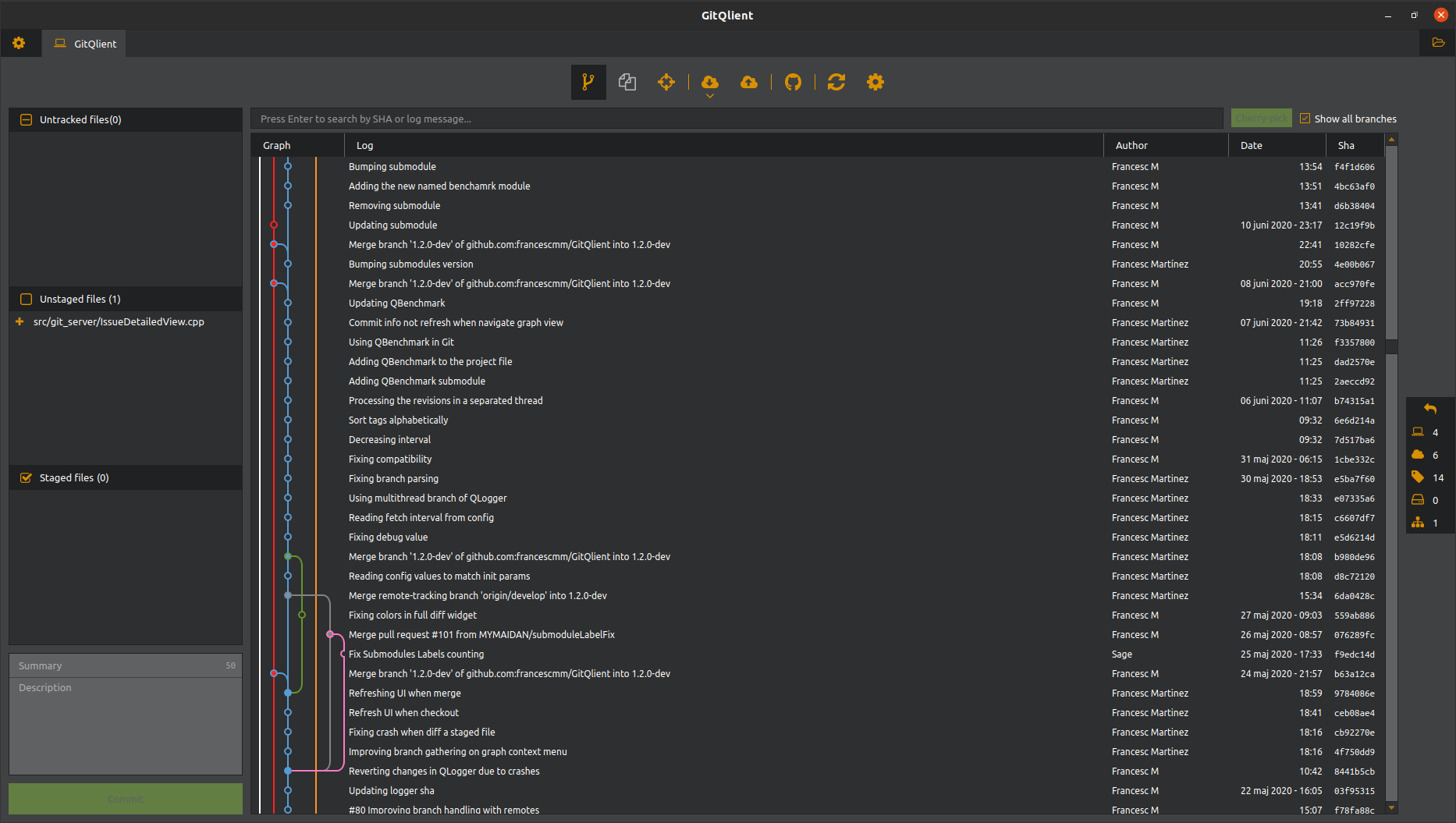
Task: Refresh the repository with sync icon
Action: 836,82
